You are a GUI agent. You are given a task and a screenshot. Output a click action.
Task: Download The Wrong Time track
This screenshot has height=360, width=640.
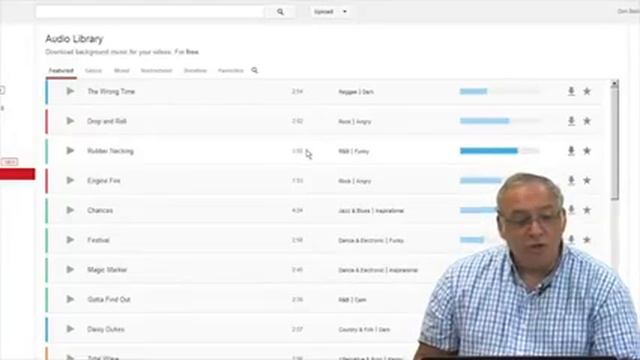(x=571, y=91)
